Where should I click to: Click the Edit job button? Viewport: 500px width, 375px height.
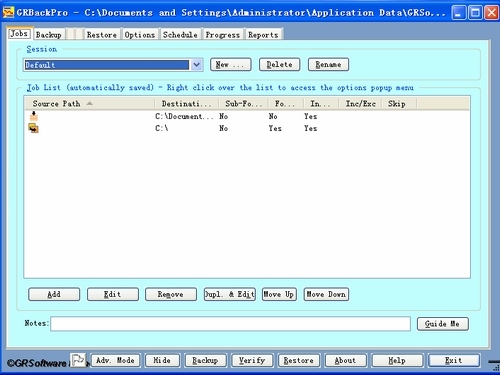click(x=113, y=294)
